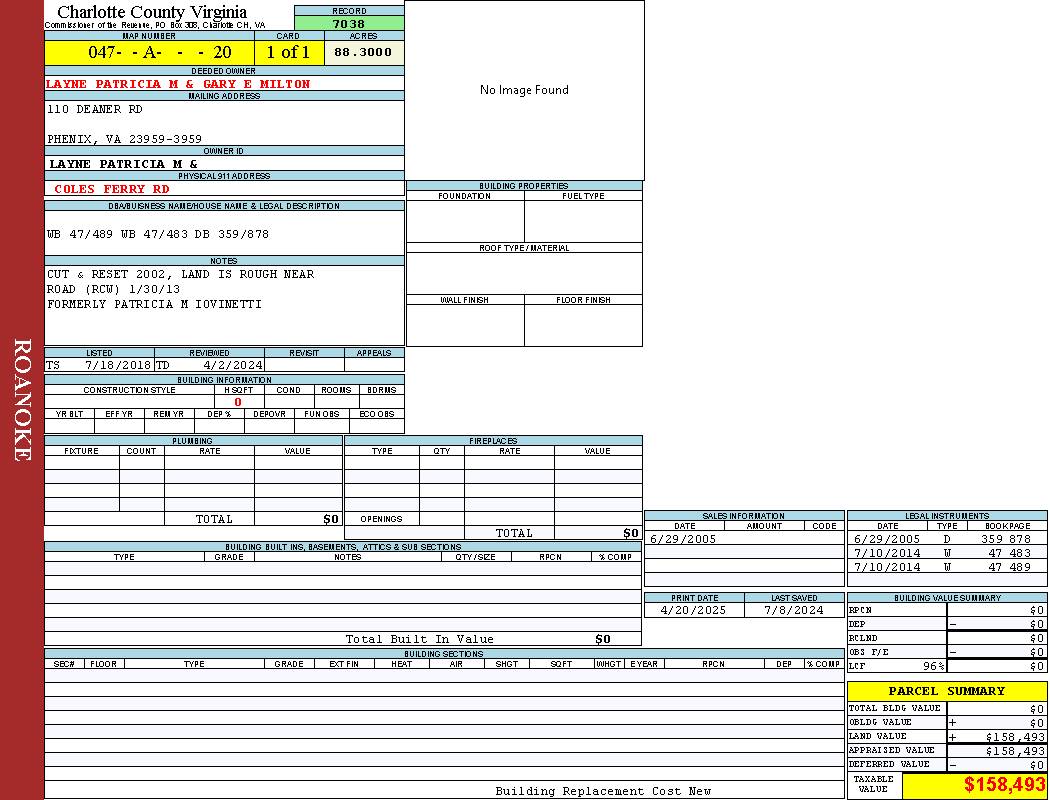The height and width of the screenshot is (800, 1050).
Task: Select the listed date 7/18/2018
Action: pos(117,366)
